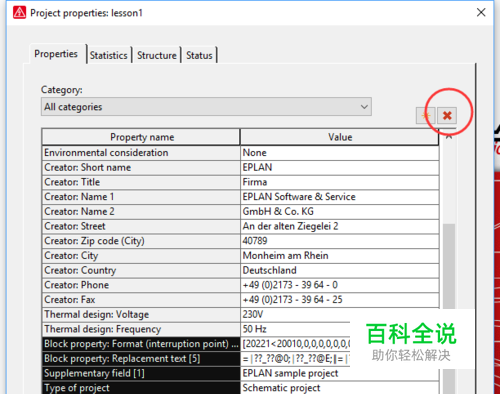
Task: Select the Creator: Phone property
Action: (x=141, y=285)
